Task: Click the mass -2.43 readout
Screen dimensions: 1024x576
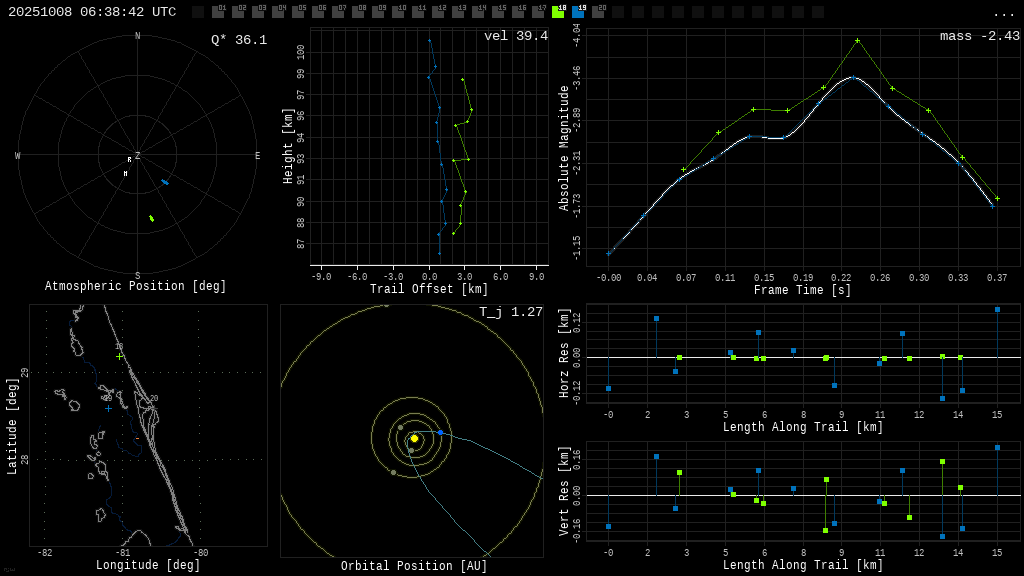Action: (x=979, y=37)
